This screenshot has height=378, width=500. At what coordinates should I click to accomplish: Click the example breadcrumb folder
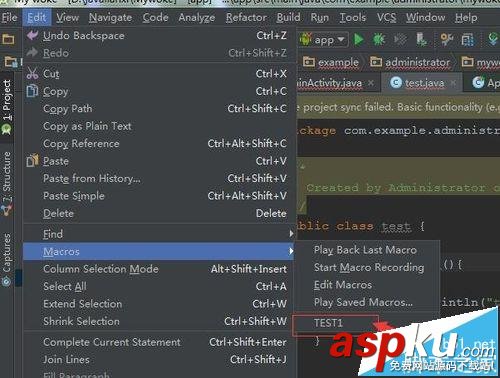[x=331, y=62]
